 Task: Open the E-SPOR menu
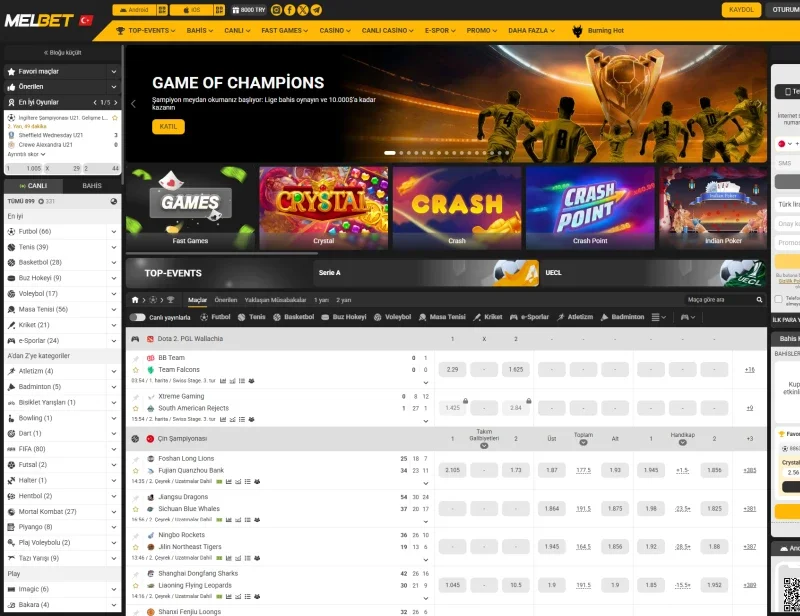[440, 31]
